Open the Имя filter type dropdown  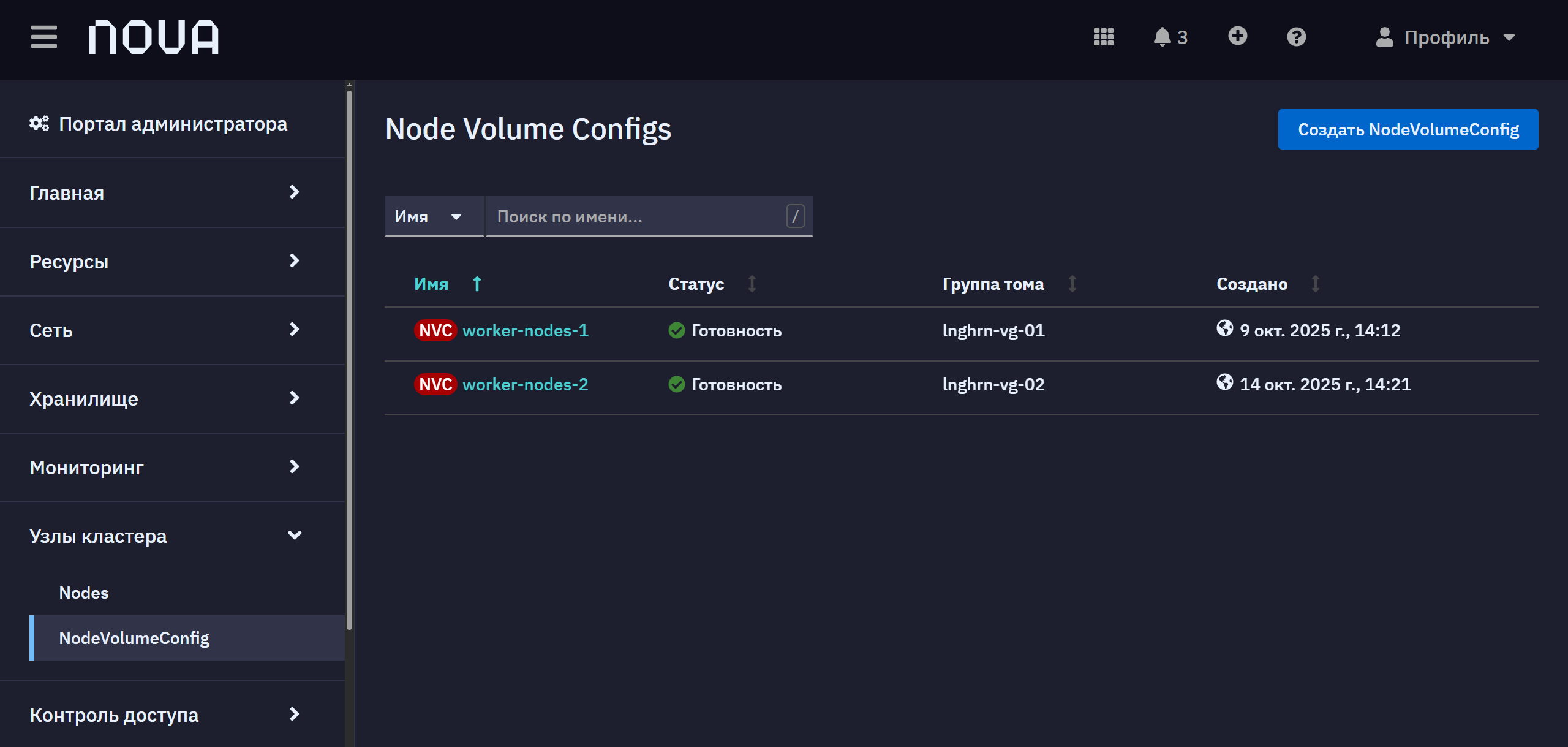pos(434,216)
